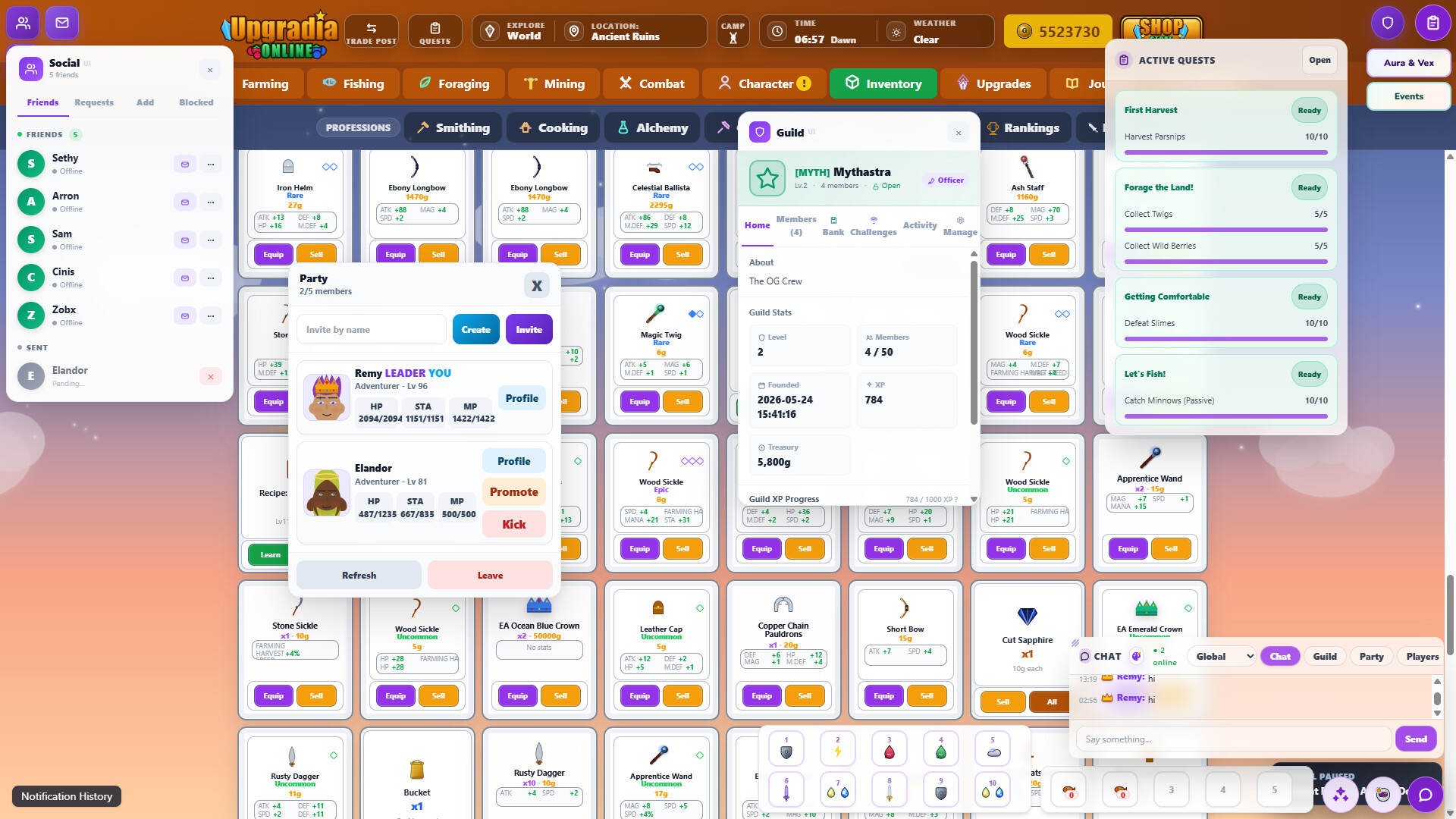Click the bowl icon beside the chat bubble
The image size is (1456, 819).
pos(1383,794)
